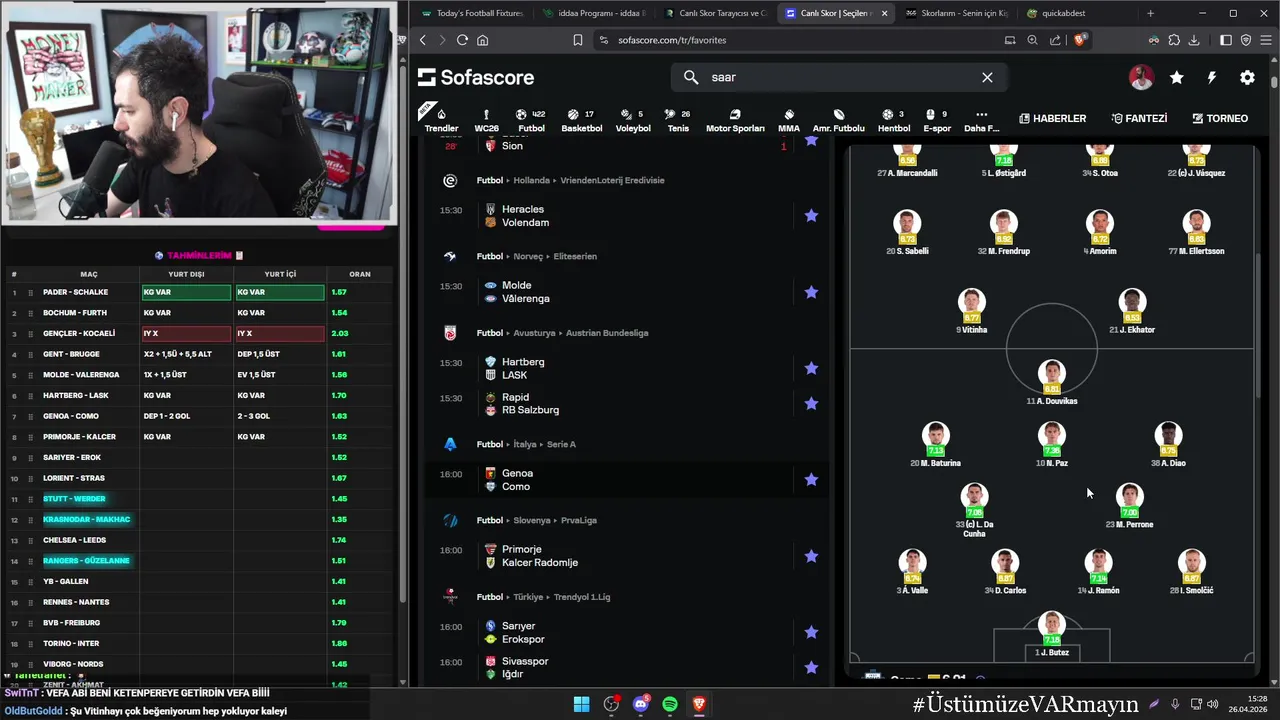Open player Vitinha in lineup
1280x720 pixels.
[971, 312]
